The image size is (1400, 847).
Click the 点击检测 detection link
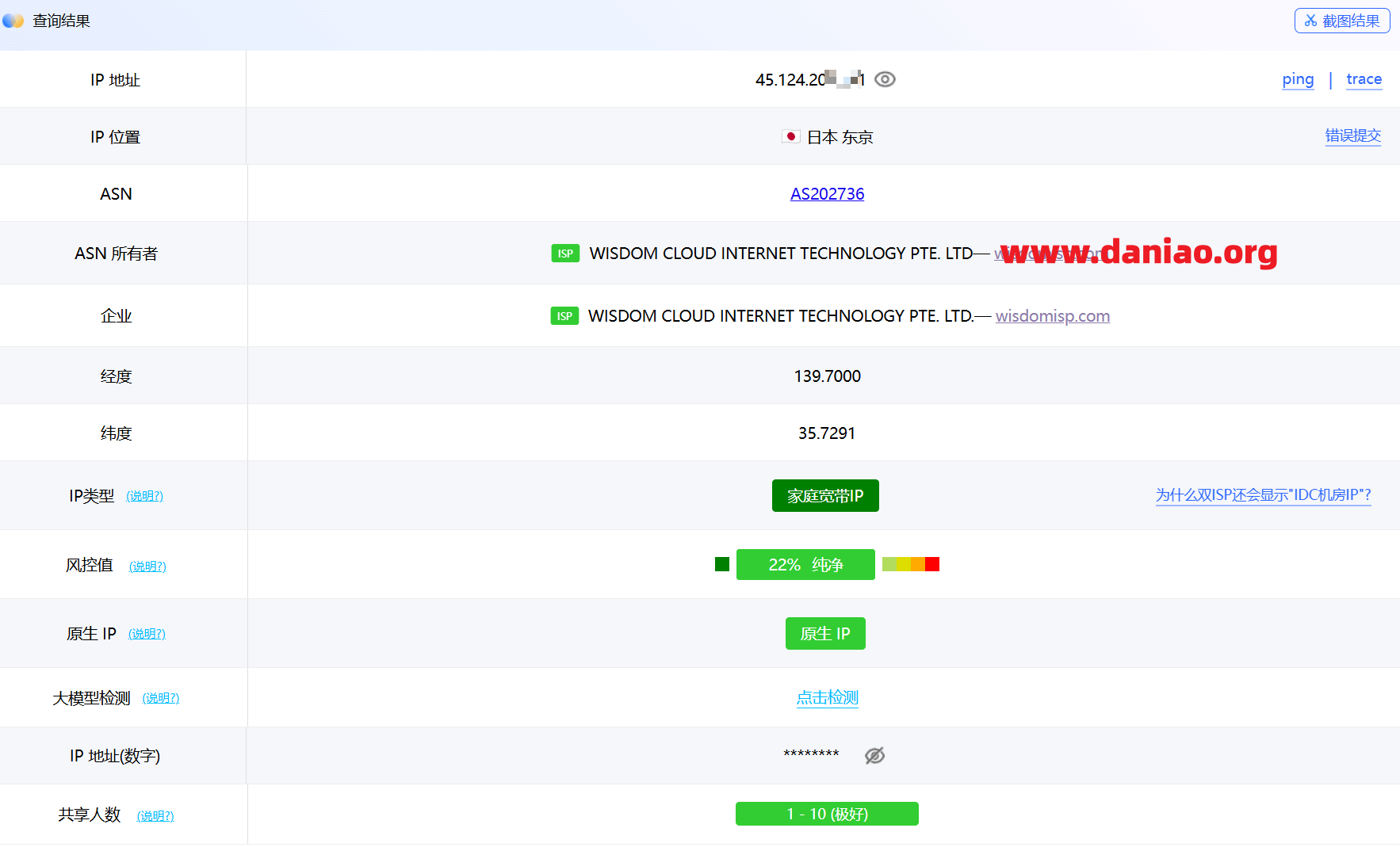[x=827, y=697]
